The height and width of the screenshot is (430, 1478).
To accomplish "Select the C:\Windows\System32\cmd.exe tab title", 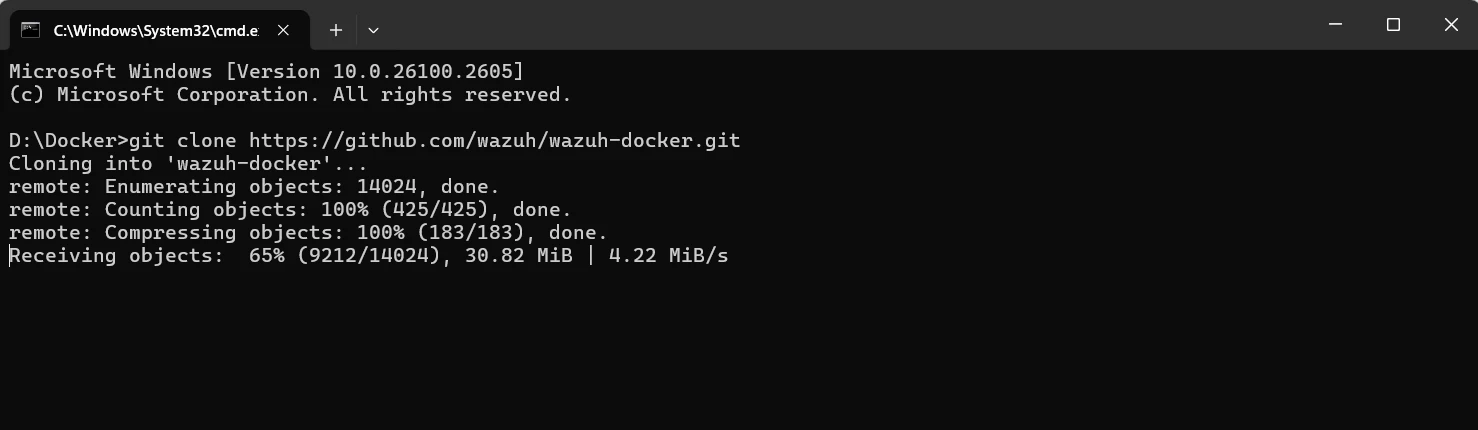I will coord(155,30).
